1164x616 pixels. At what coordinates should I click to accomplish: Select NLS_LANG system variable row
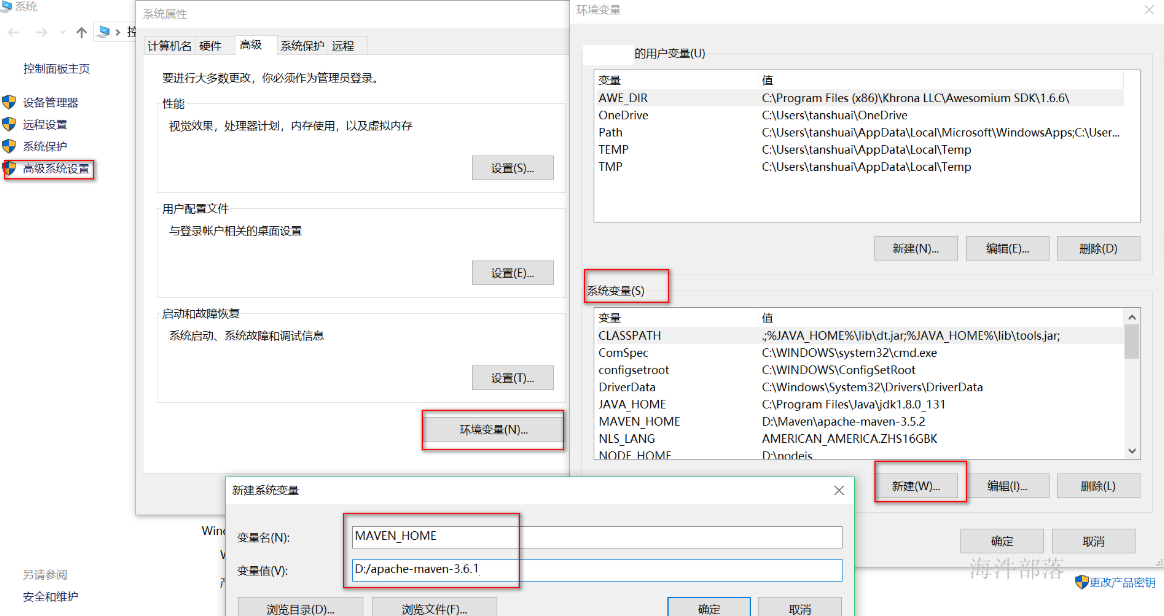tap(860, 438)
